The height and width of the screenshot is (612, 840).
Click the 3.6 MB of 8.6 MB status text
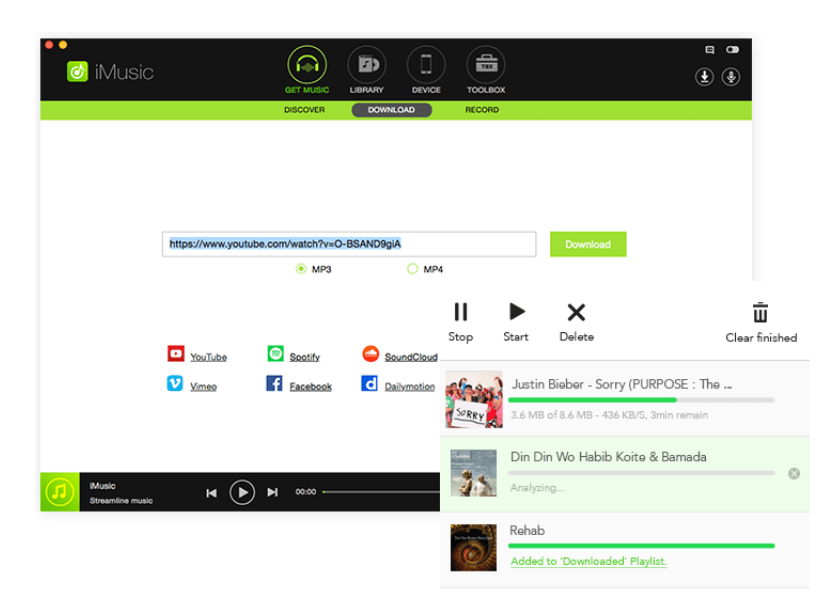pos(609,415)
